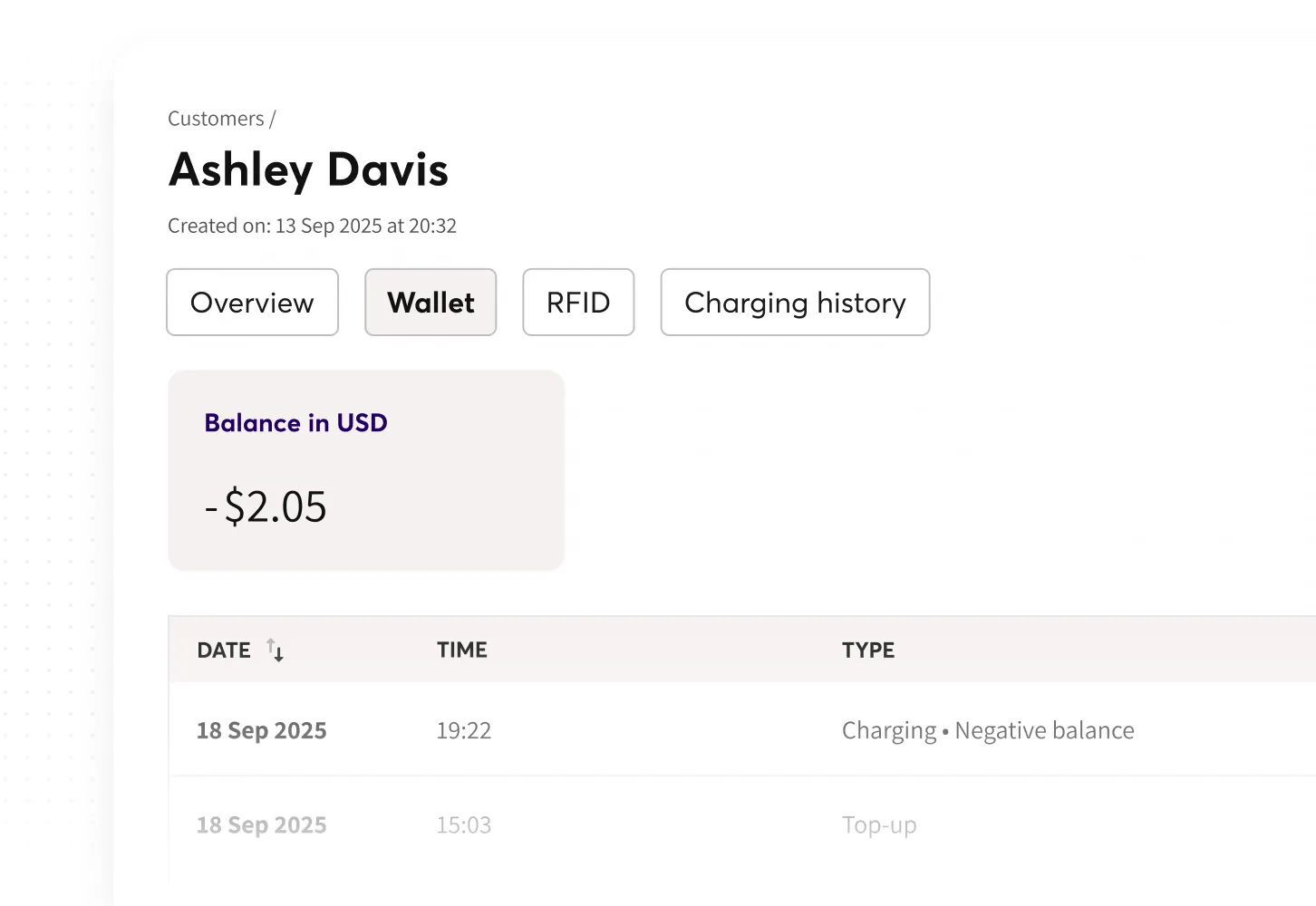1316x906 pixels.
Task: Open the RFID tab
Action: click(x=578, y=303)
